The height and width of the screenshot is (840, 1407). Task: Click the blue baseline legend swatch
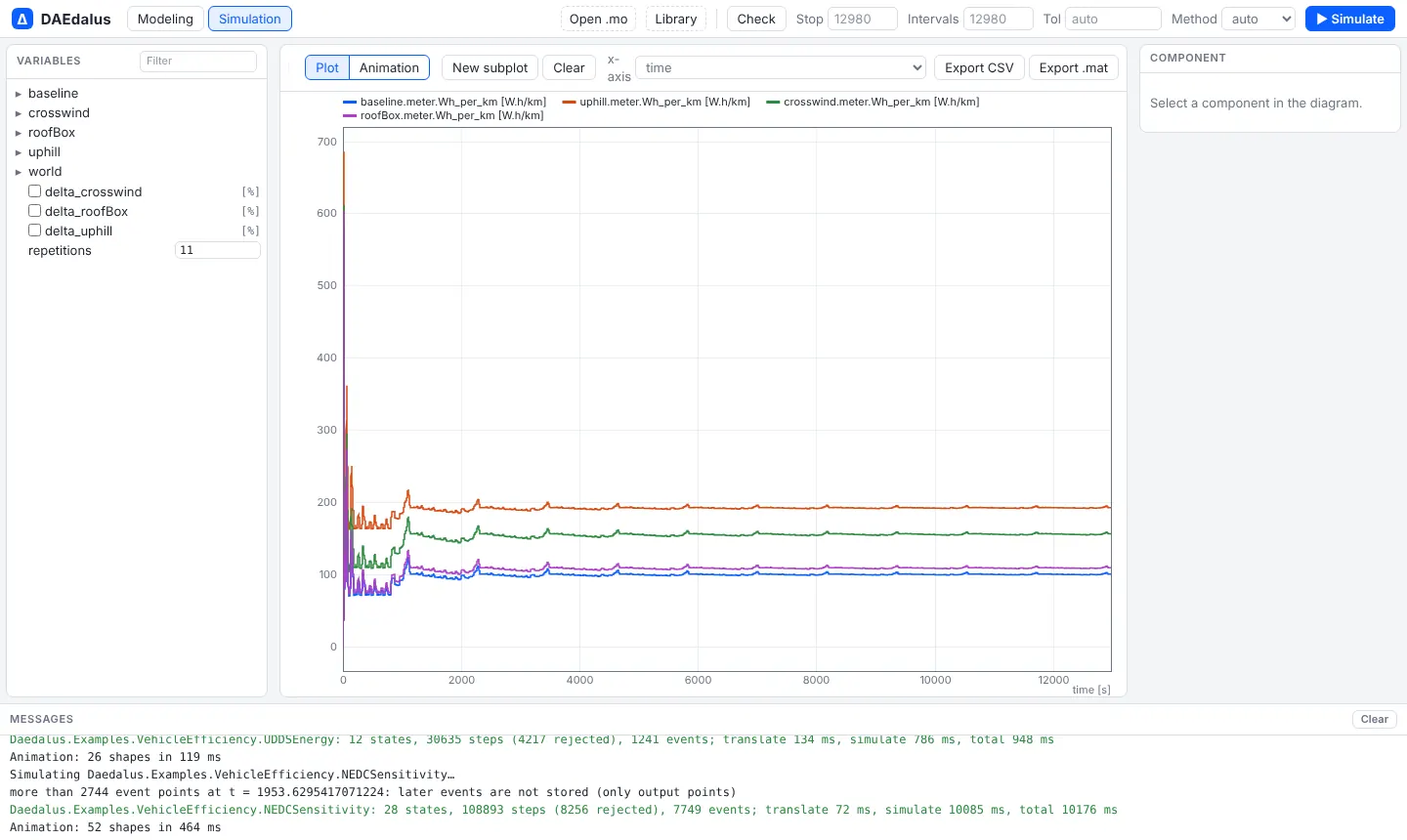350,102
